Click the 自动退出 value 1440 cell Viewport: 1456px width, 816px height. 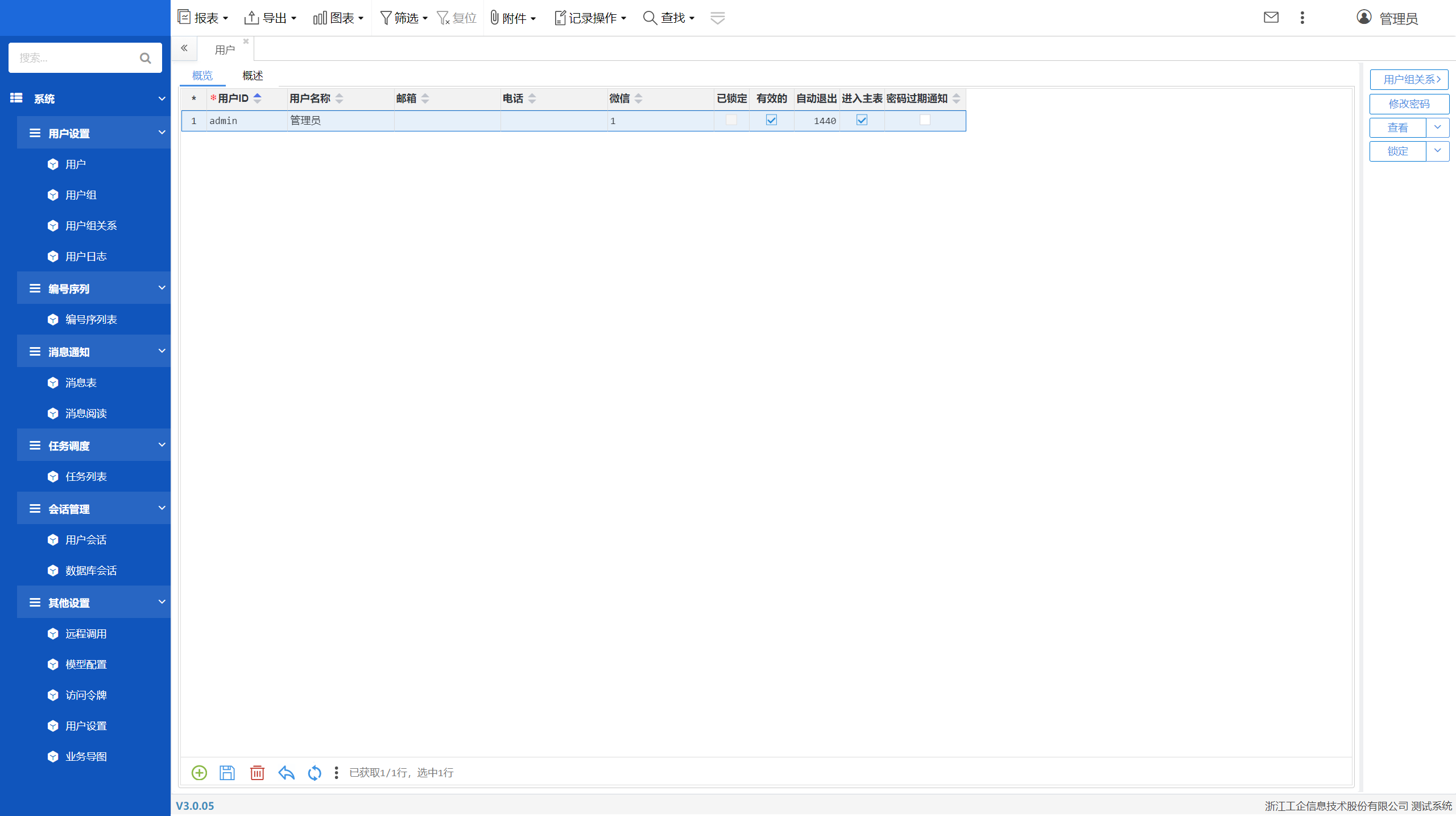(817, 121)
